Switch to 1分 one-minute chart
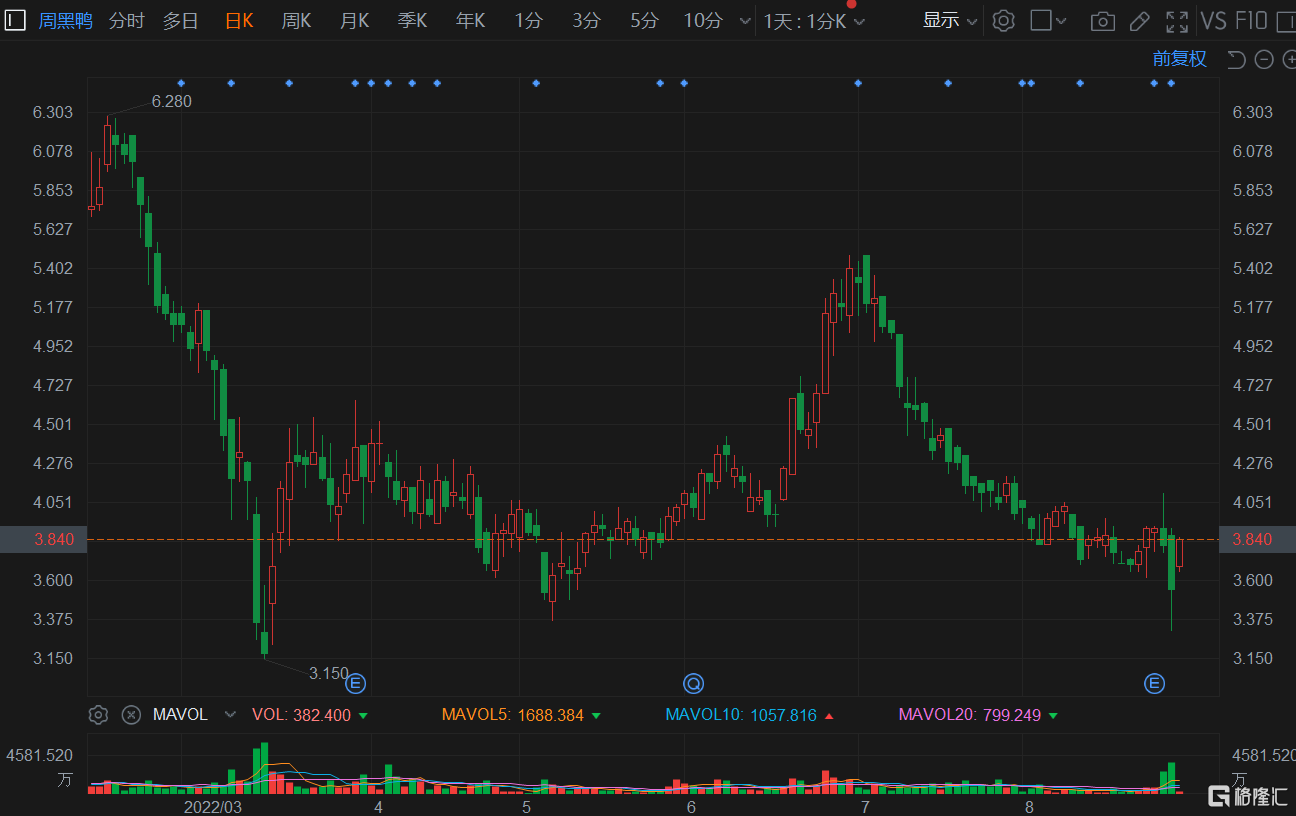 pyautogui.click(x=529, y=21)
